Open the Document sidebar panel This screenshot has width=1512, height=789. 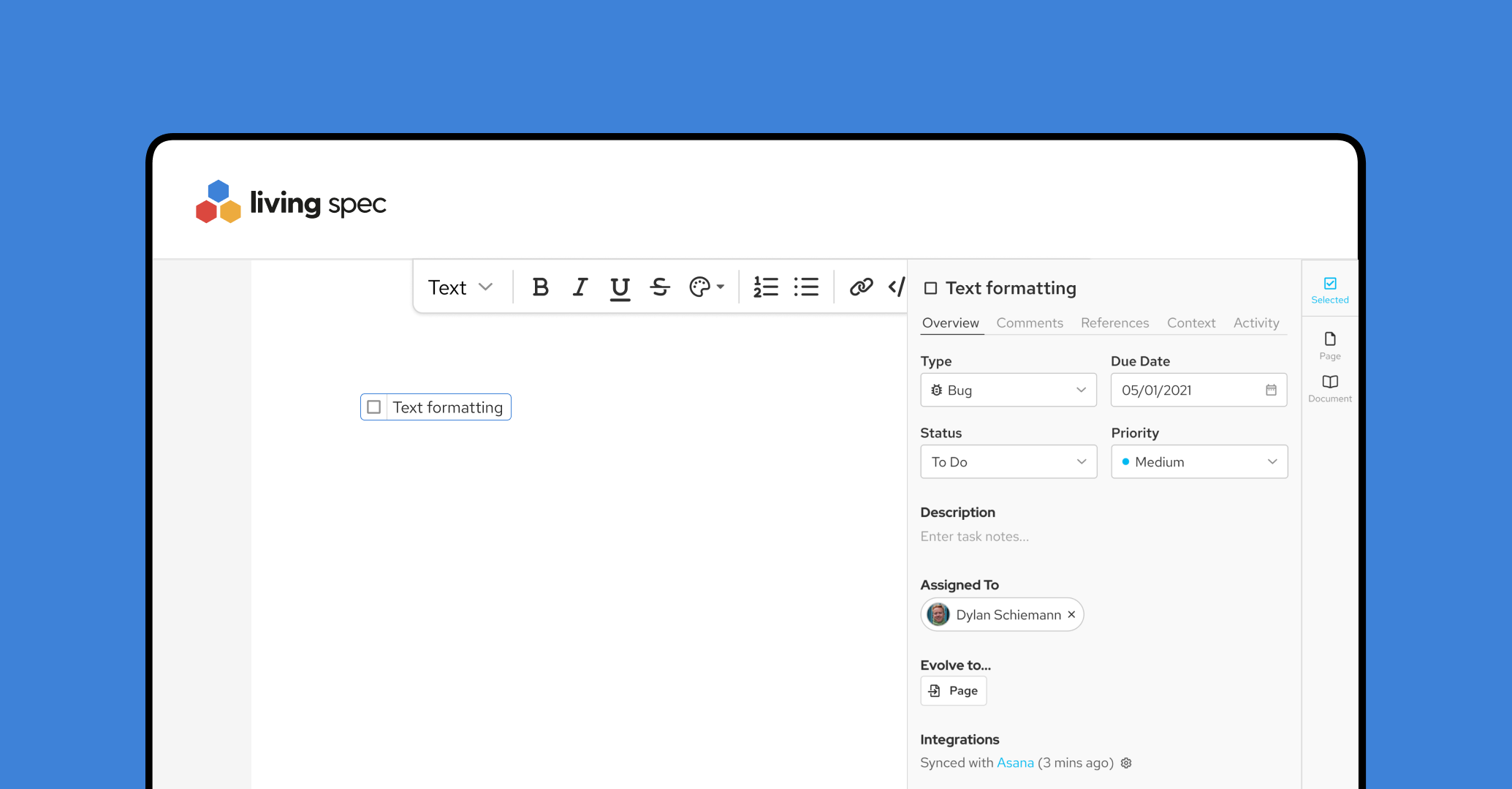tap(1329, 388)
